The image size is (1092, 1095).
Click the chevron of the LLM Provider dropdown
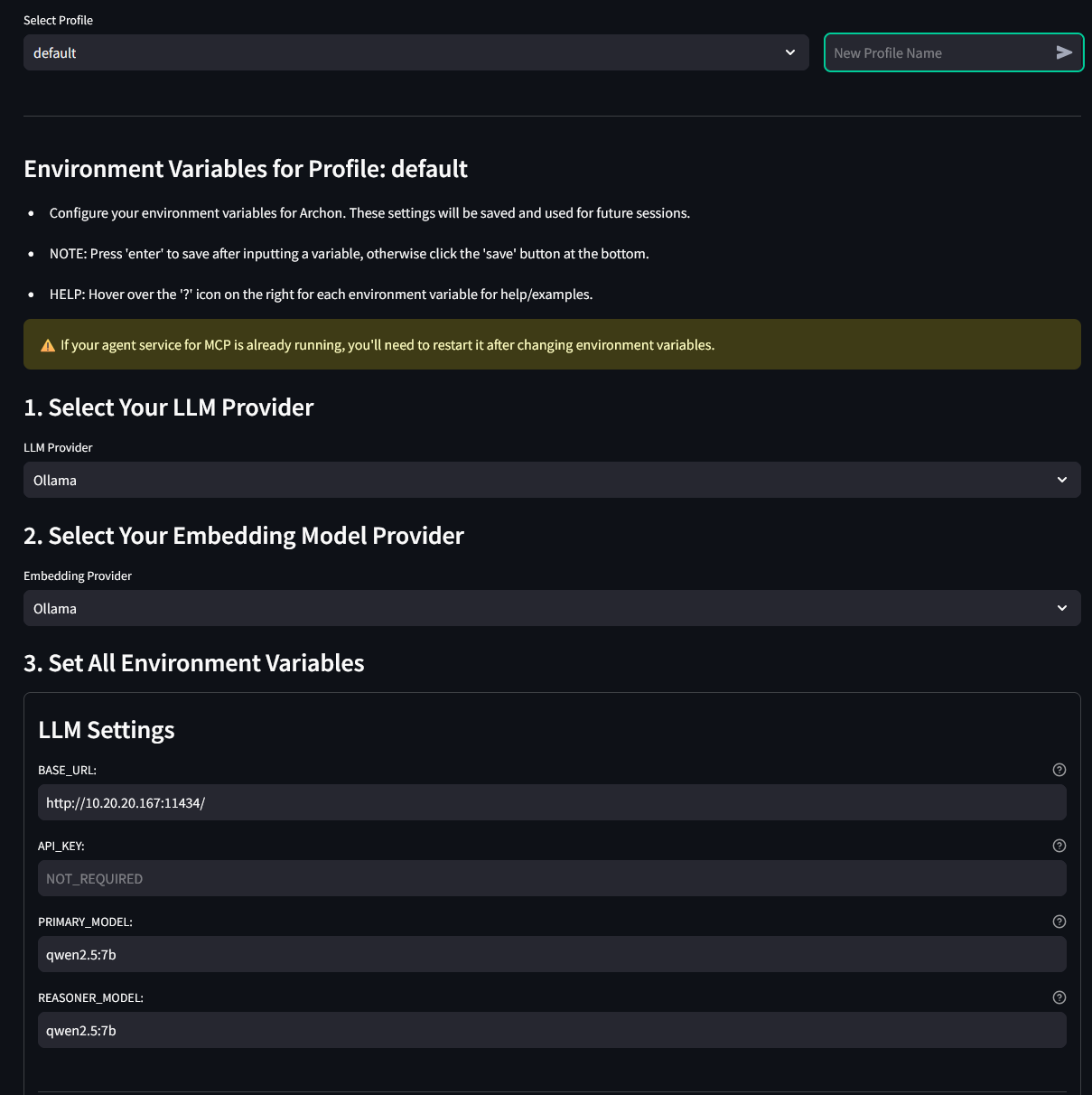1062,480
